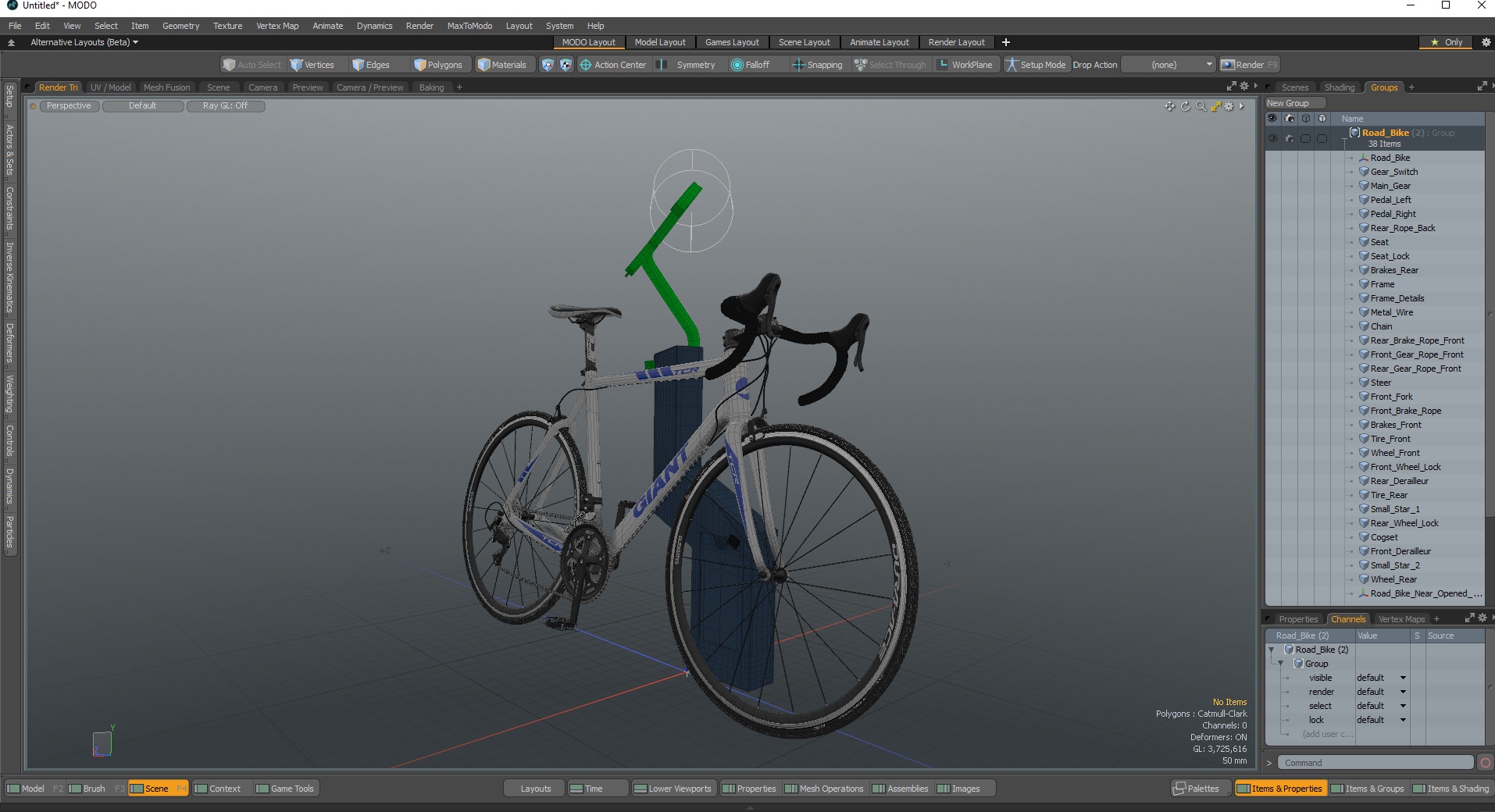Open the Geometry menu
The height and width of the screenshot is (812, 1495).
[x=180, y=26]
